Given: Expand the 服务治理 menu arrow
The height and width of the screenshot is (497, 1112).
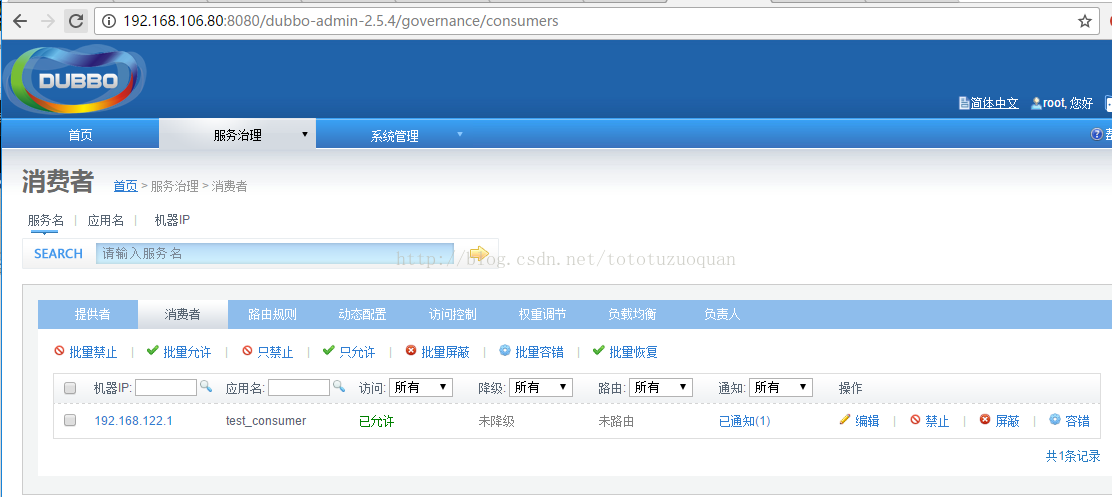Looking at the screenshot, I should pyautogui.click(x=305, y=134).
